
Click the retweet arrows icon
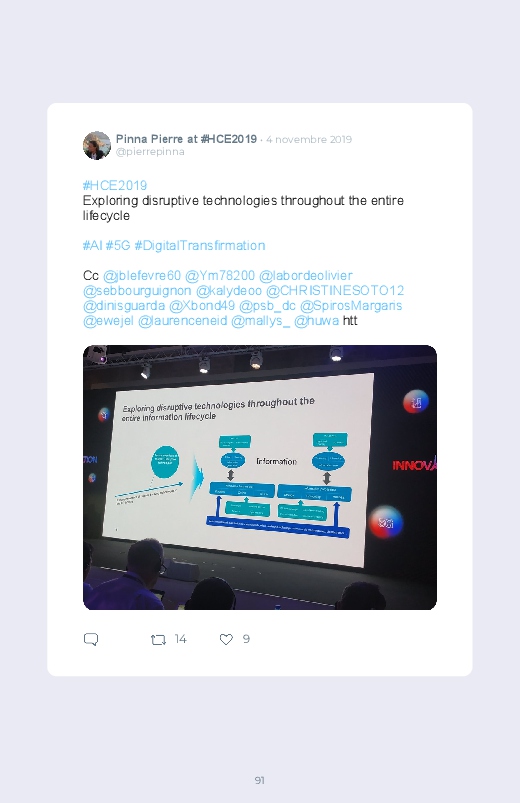point(158,639)
